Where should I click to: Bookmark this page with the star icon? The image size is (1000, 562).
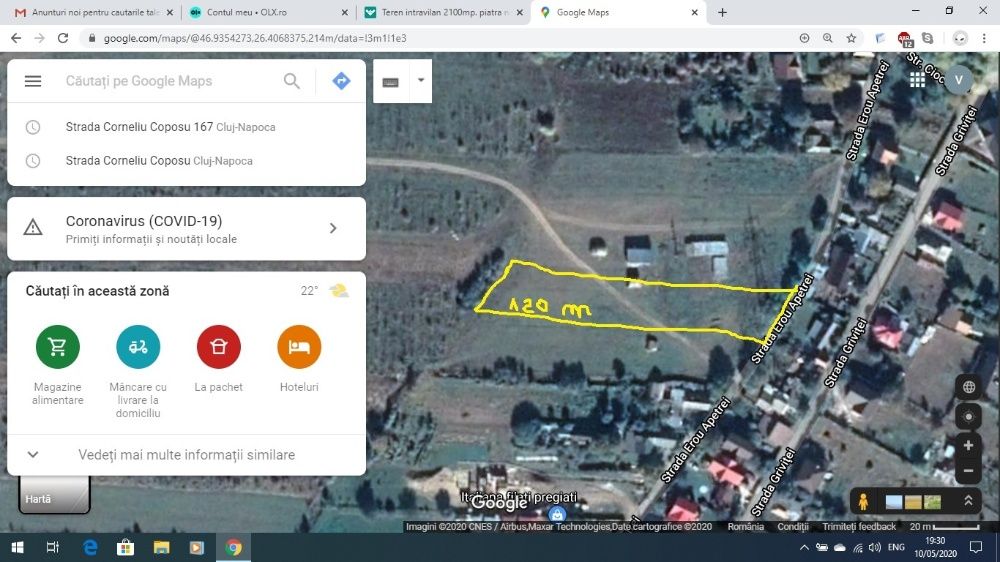pyautogui.click(x=851, y=38)
